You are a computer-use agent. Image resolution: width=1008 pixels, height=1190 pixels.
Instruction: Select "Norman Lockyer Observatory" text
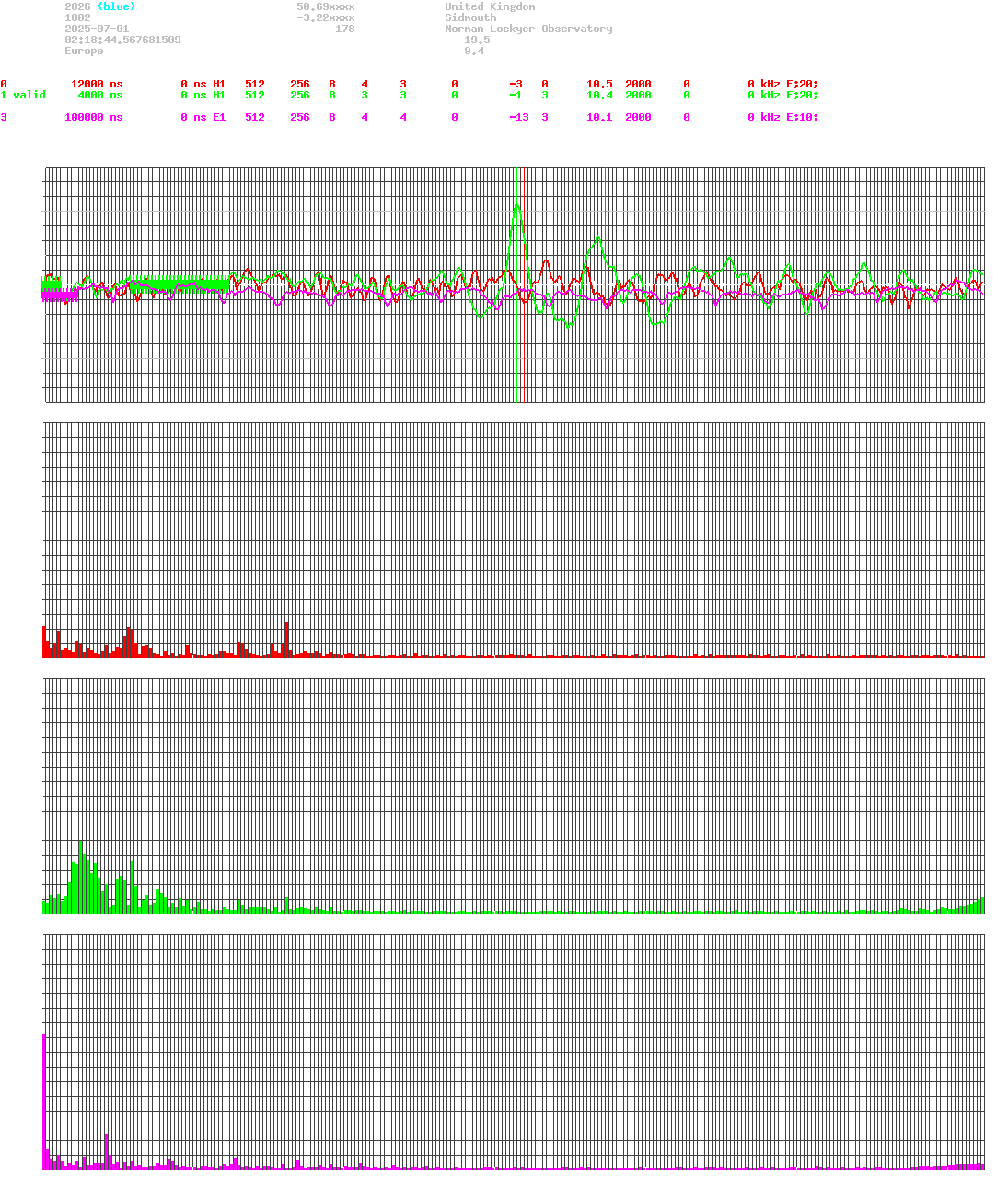[x=528, y=29]
